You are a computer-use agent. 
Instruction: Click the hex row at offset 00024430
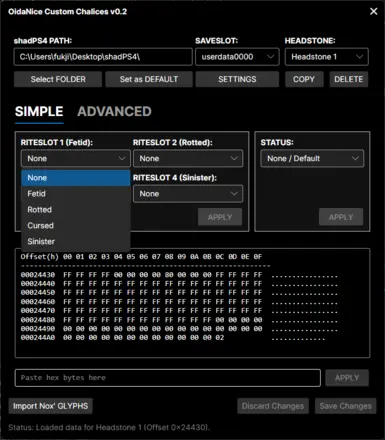[179, 275]
